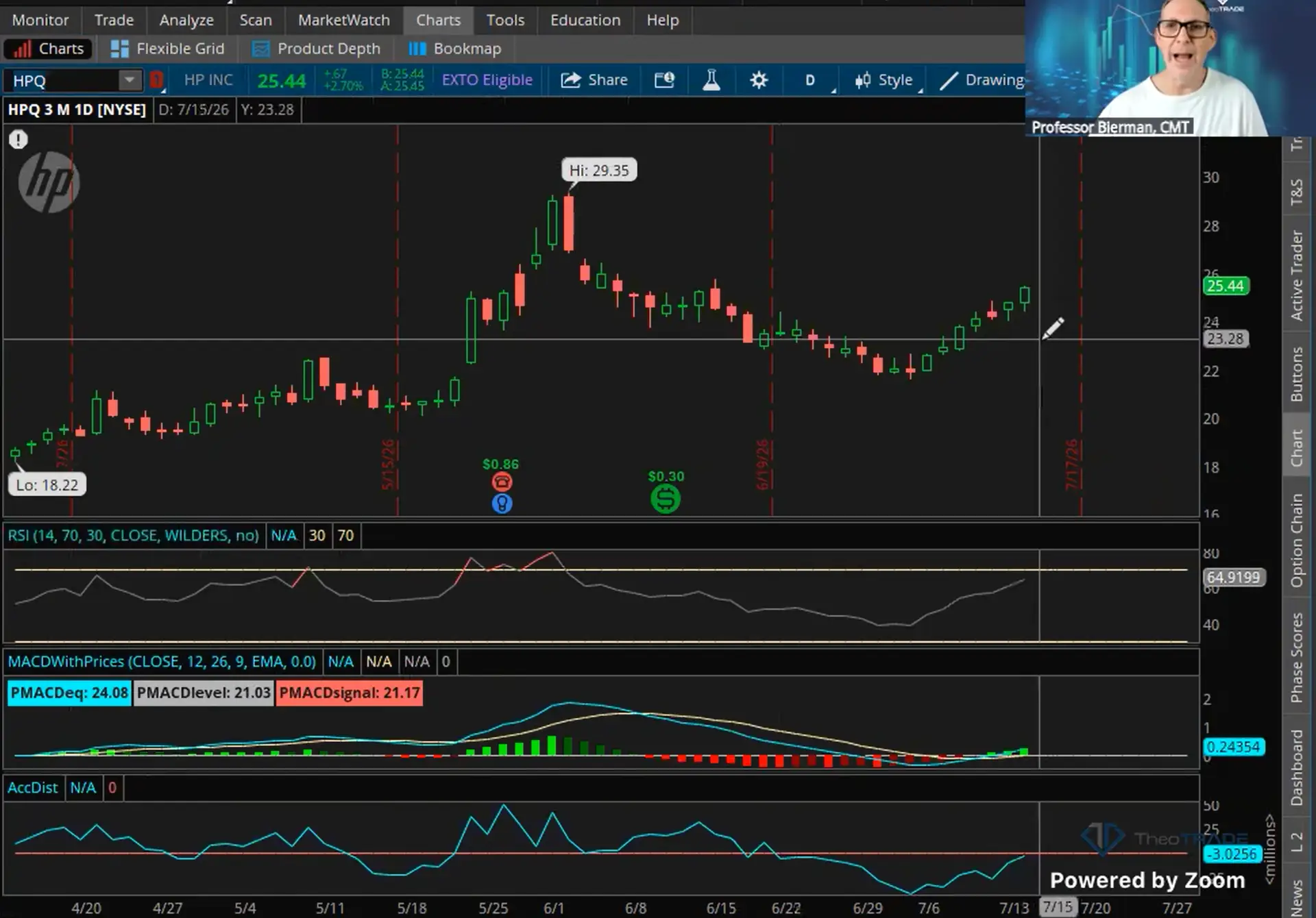
Task: Click the EXTO Eligible label
Action: coord(487,80)
